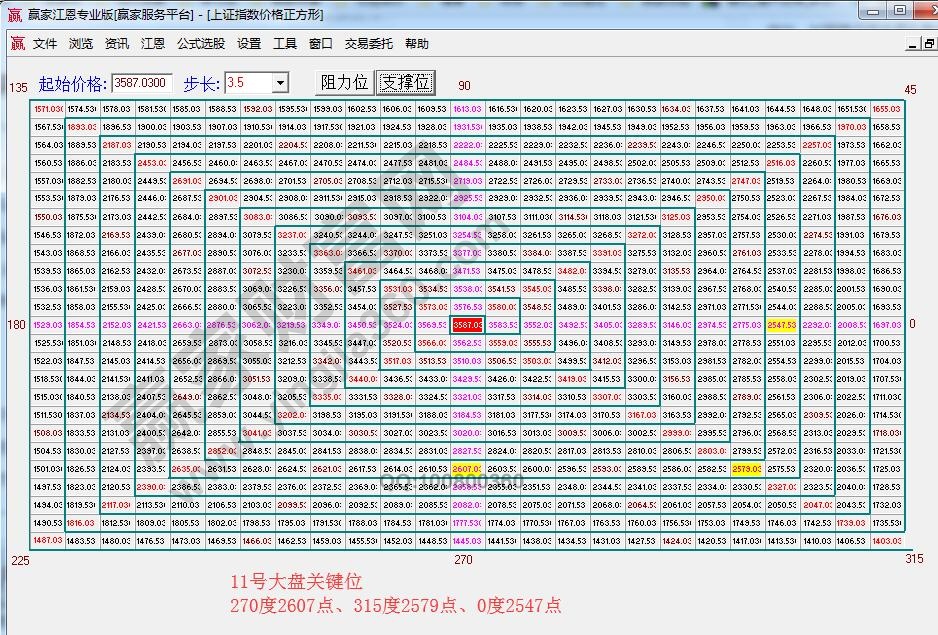Minimize the 上证指数价格正方形 child window
The height and width of the screenshot is (635, 938).
click(913, 43)
